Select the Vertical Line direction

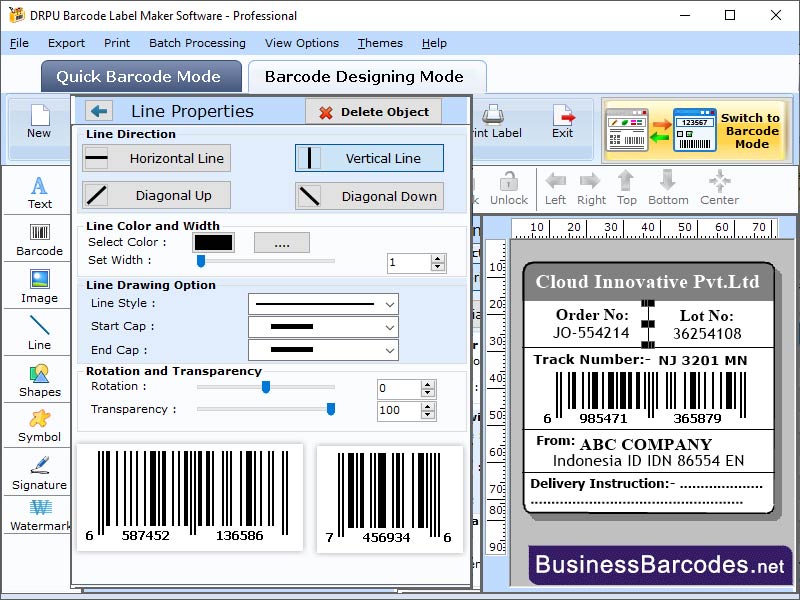coord(369,158)
